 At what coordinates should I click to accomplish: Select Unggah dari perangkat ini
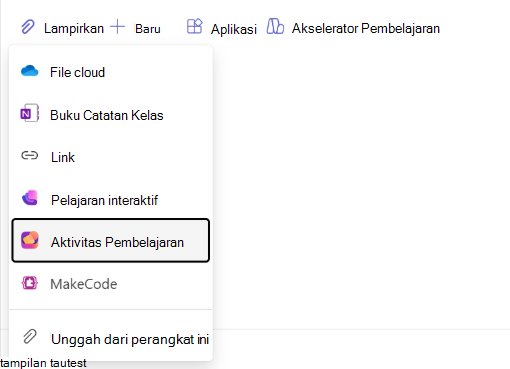click(x=111, y=339)
